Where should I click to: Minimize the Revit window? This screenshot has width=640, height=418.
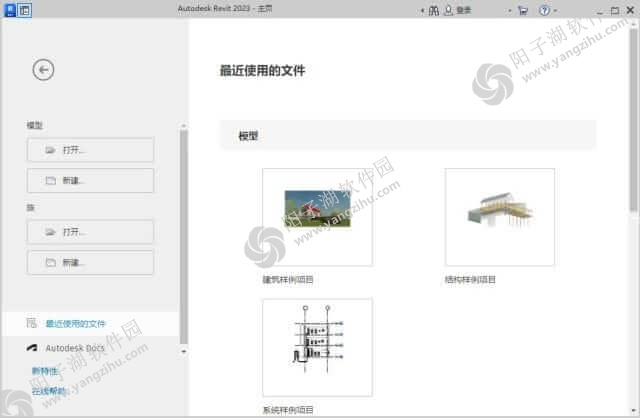(600, 11)
